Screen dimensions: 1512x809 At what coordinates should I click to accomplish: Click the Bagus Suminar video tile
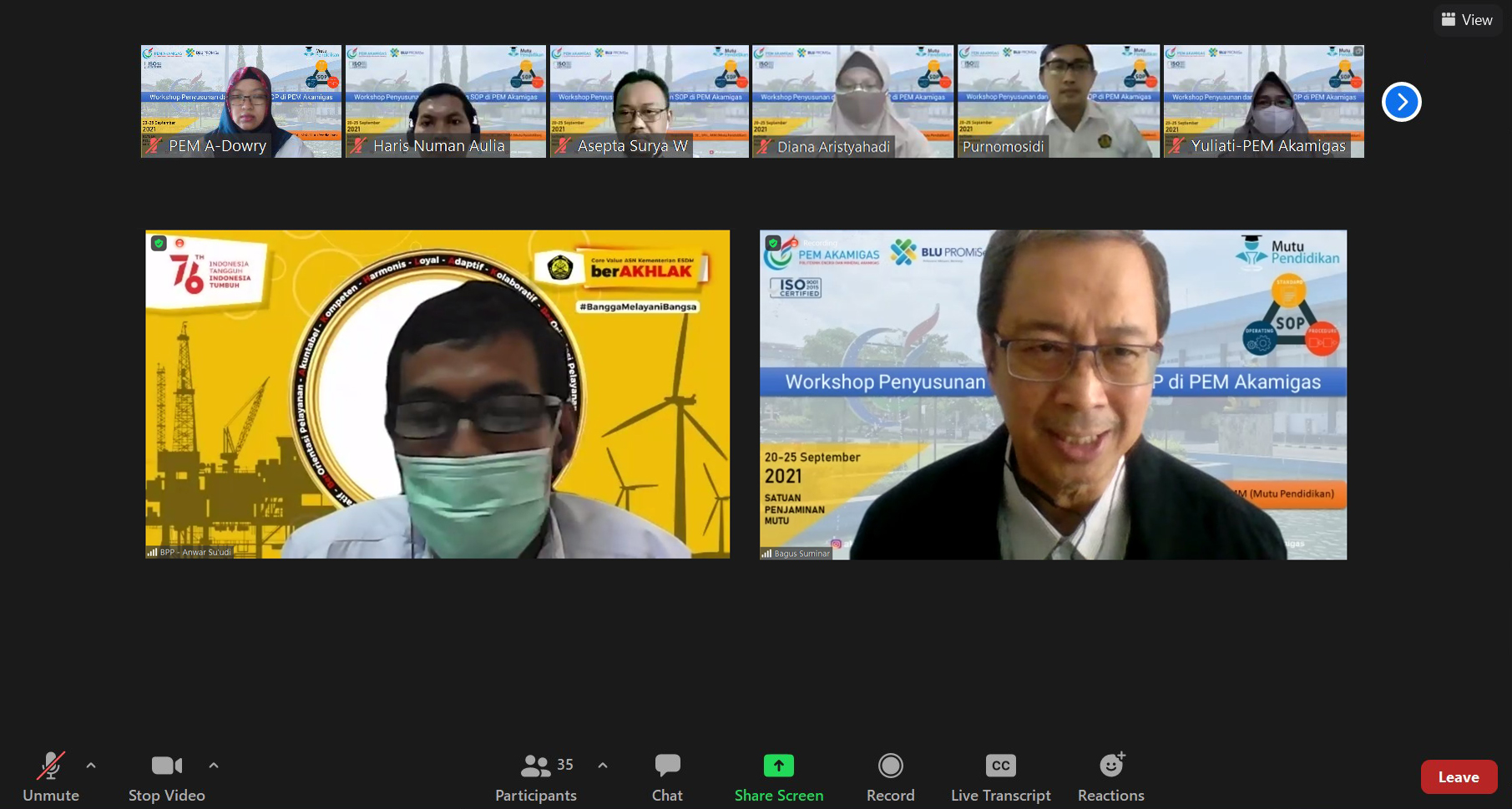coord(1053,395)
